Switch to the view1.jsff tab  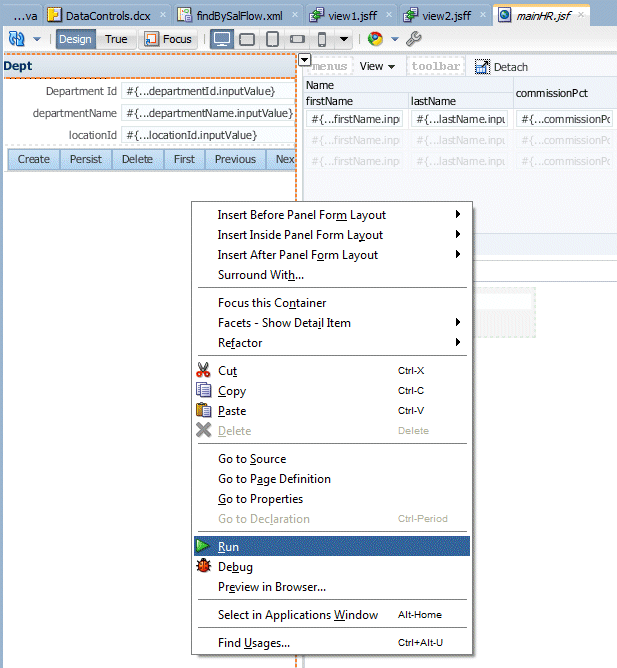coord(352,16)
